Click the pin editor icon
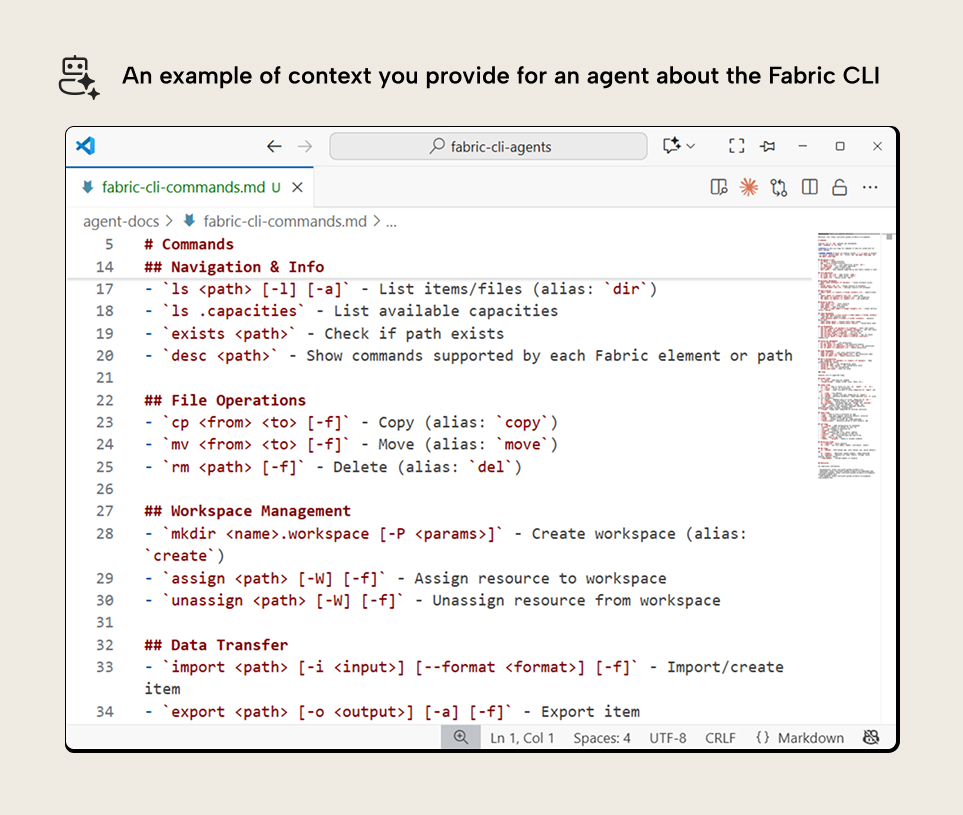 tap(767, 146)
